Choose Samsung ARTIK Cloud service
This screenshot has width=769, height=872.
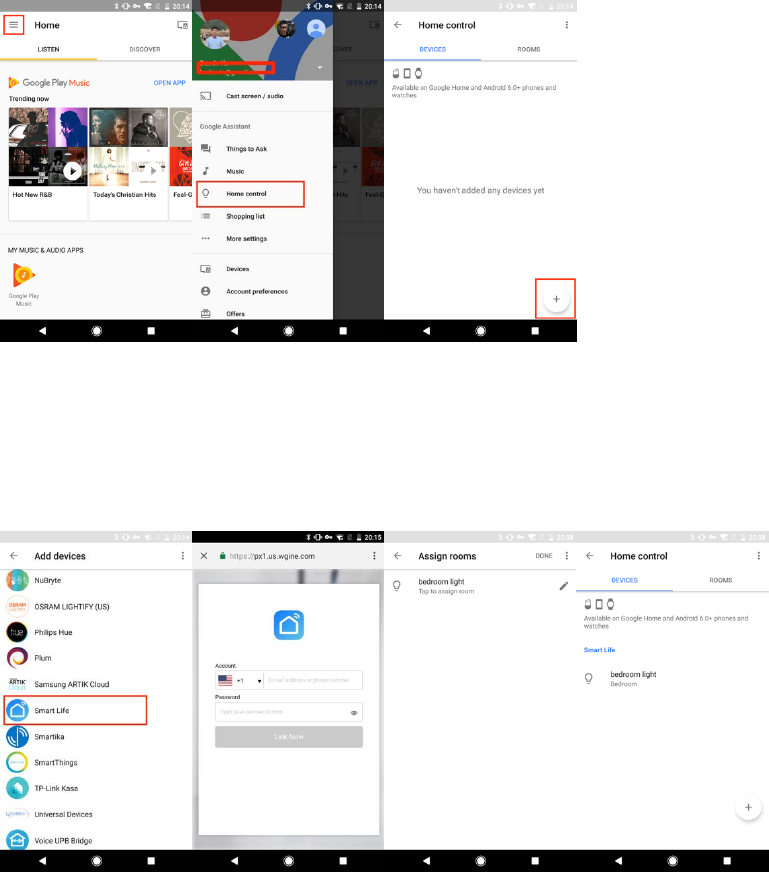pos(96,684)
